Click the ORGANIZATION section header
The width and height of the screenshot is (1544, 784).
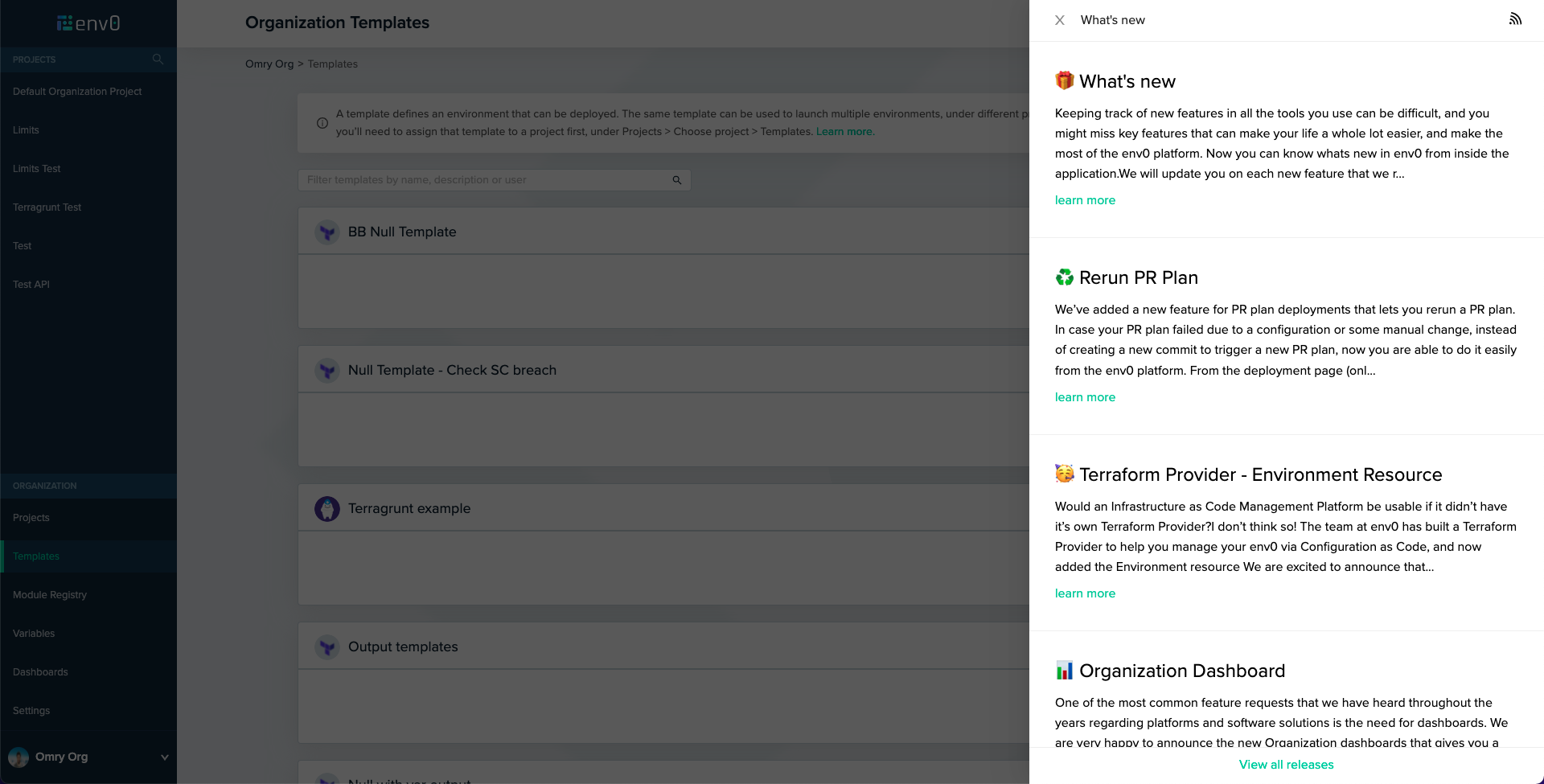pos(45,486)
